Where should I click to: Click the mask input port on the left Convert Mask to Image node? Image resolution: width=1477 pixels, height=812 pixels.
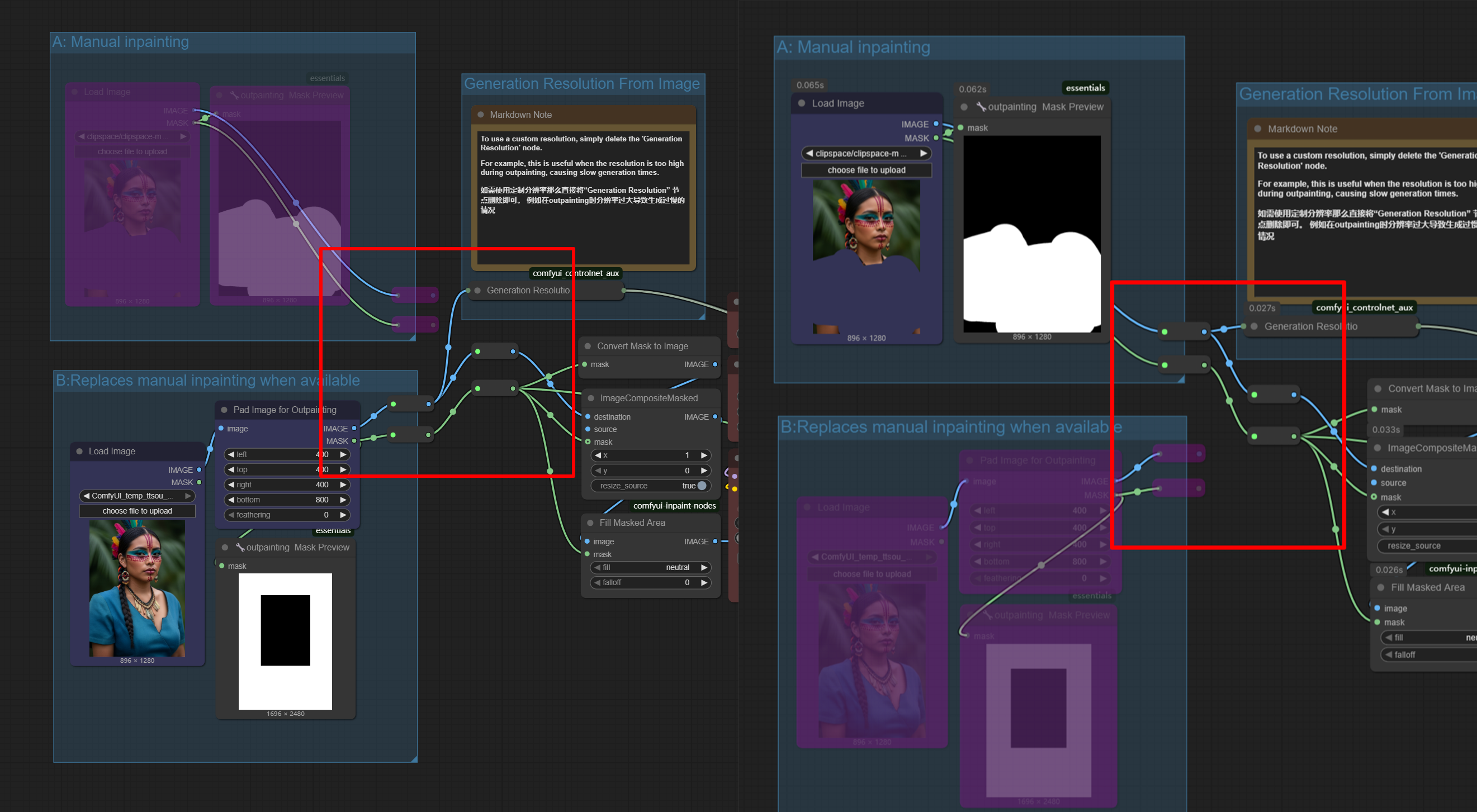coord(584,364)
